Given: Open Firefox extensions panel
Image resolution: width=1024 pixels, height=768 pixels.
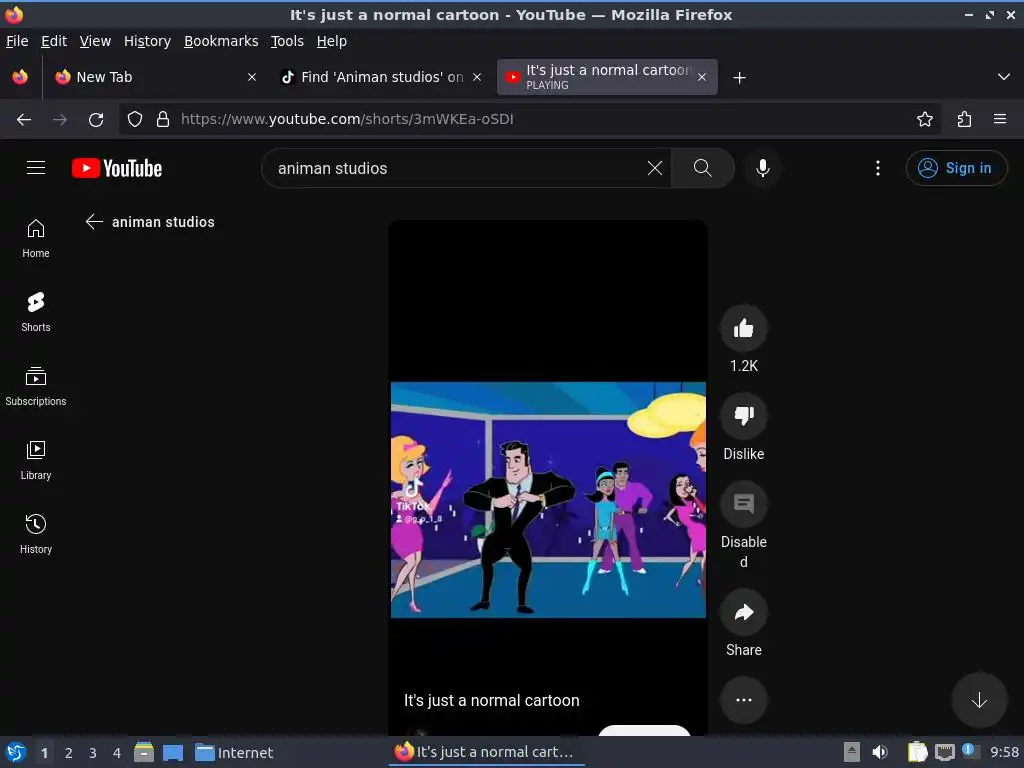Looking at the screenshot, I should click(x=964, y=119).
